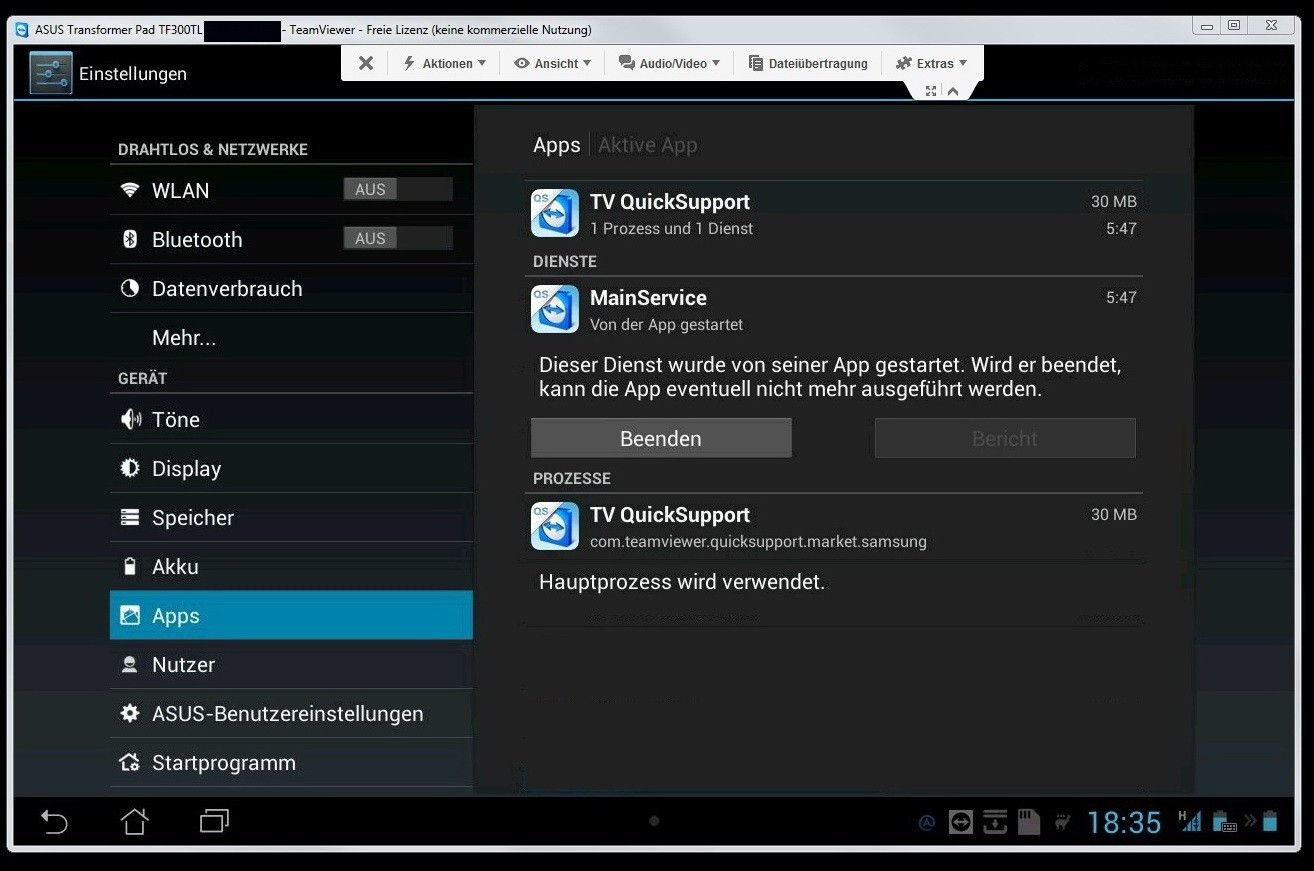
Task: Click the top TV QuickSupport app icon
Action: [x=555, y=213]
